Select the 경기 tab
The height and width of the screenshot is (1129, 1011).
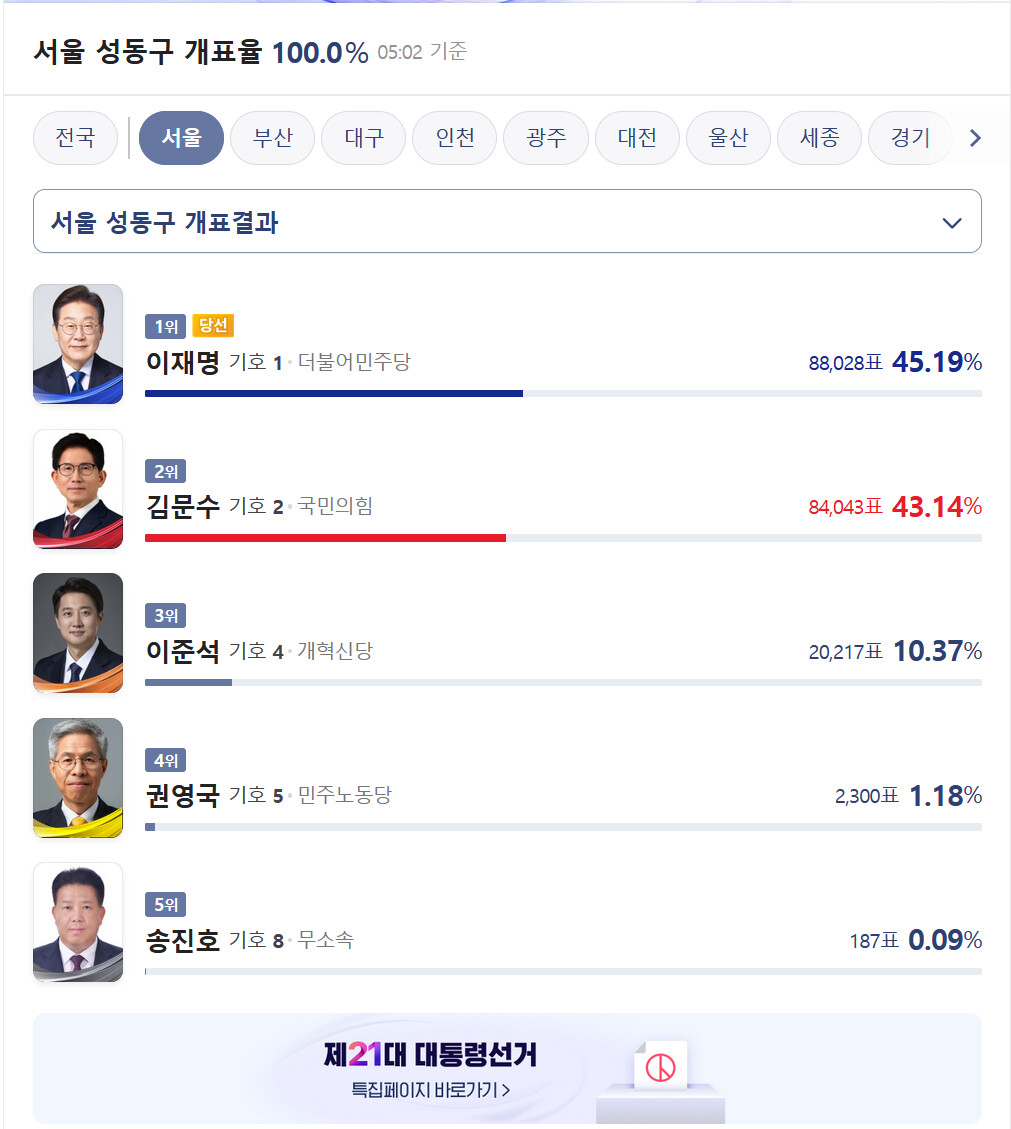(x=908, y=138)
